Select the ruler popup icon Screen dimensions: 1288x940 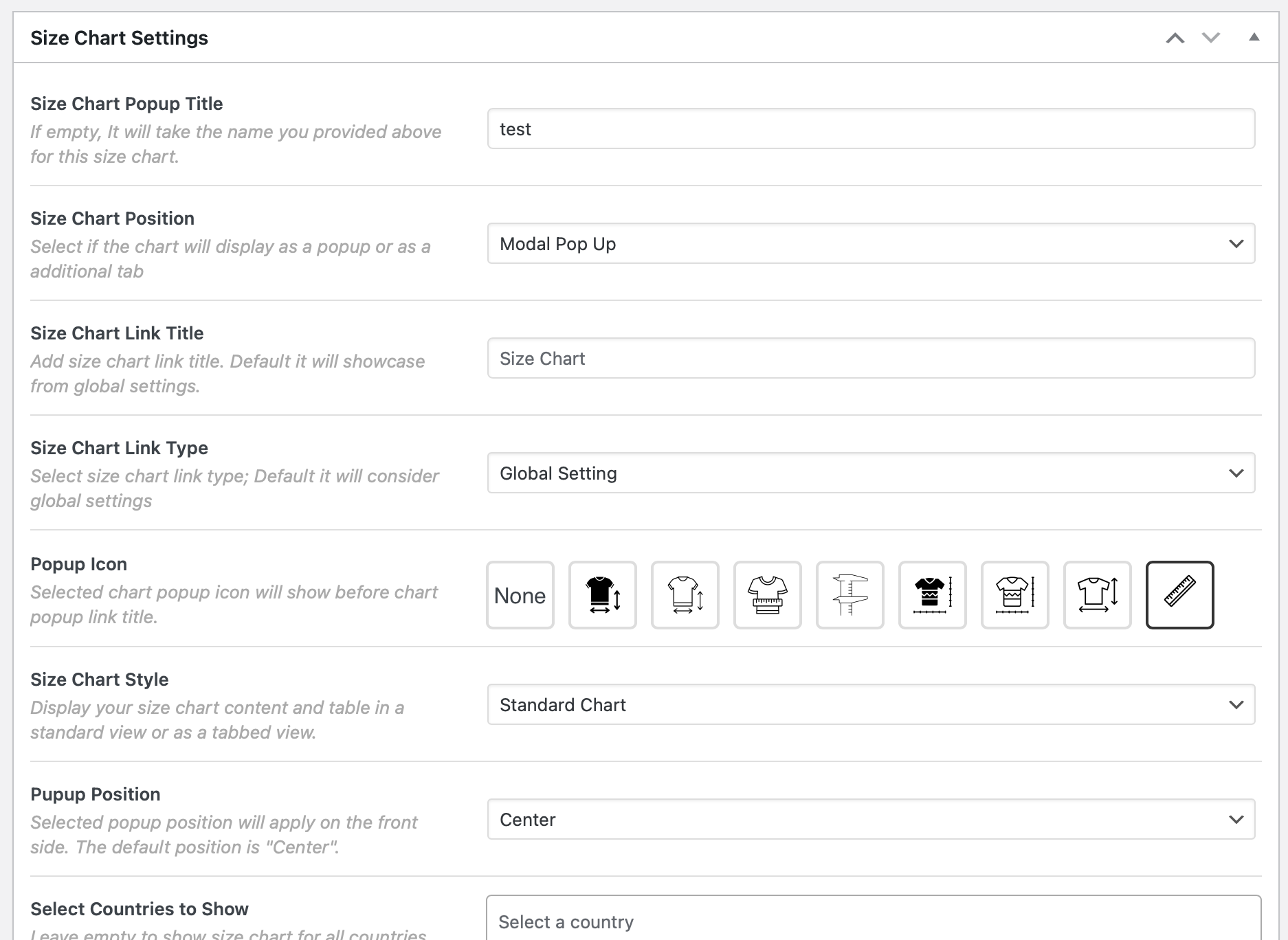tap(1180, 595)
